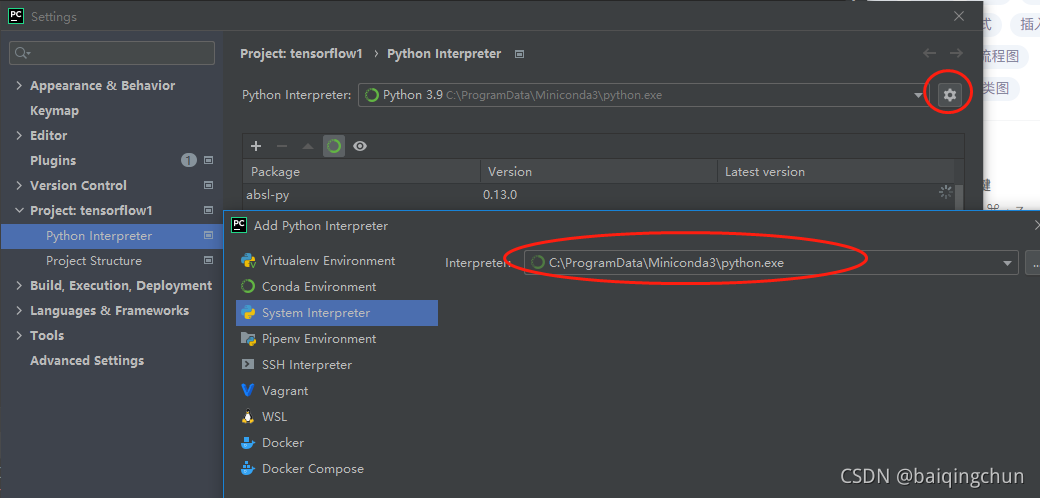
Task: Select Docker interpreter type
Action: 337,442
